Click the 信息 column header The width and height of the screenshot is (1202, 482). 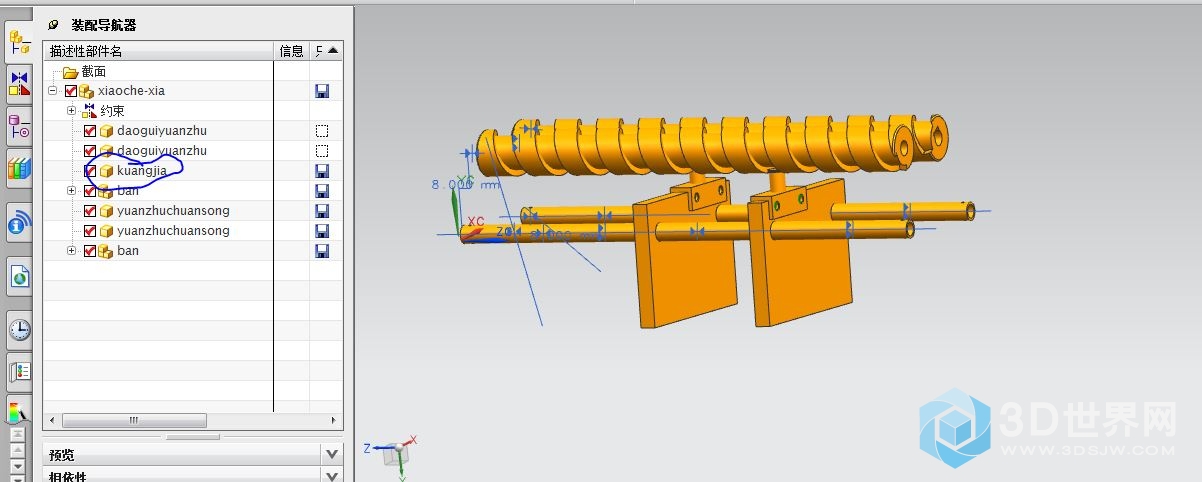[292, 51]
